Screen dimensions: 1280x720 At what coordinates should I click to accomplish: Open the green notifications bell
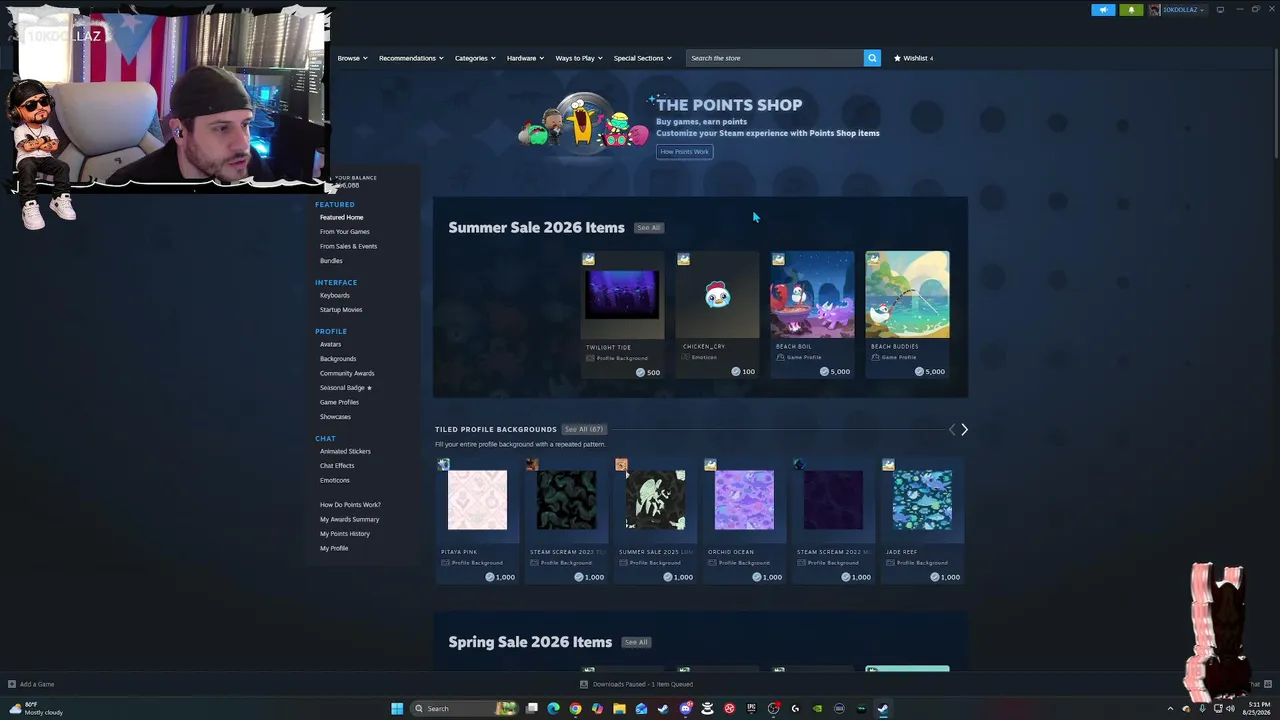click(1131, 10)
